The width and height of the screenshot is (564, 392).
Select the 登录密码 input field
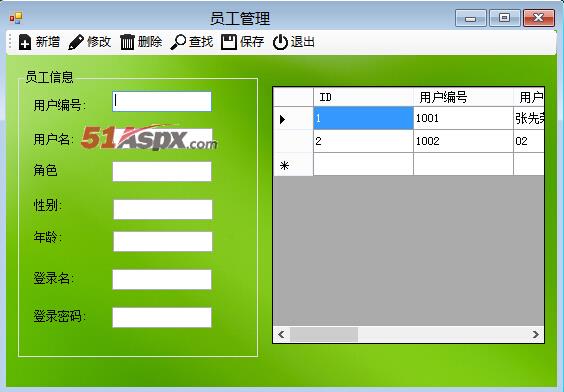162,317
